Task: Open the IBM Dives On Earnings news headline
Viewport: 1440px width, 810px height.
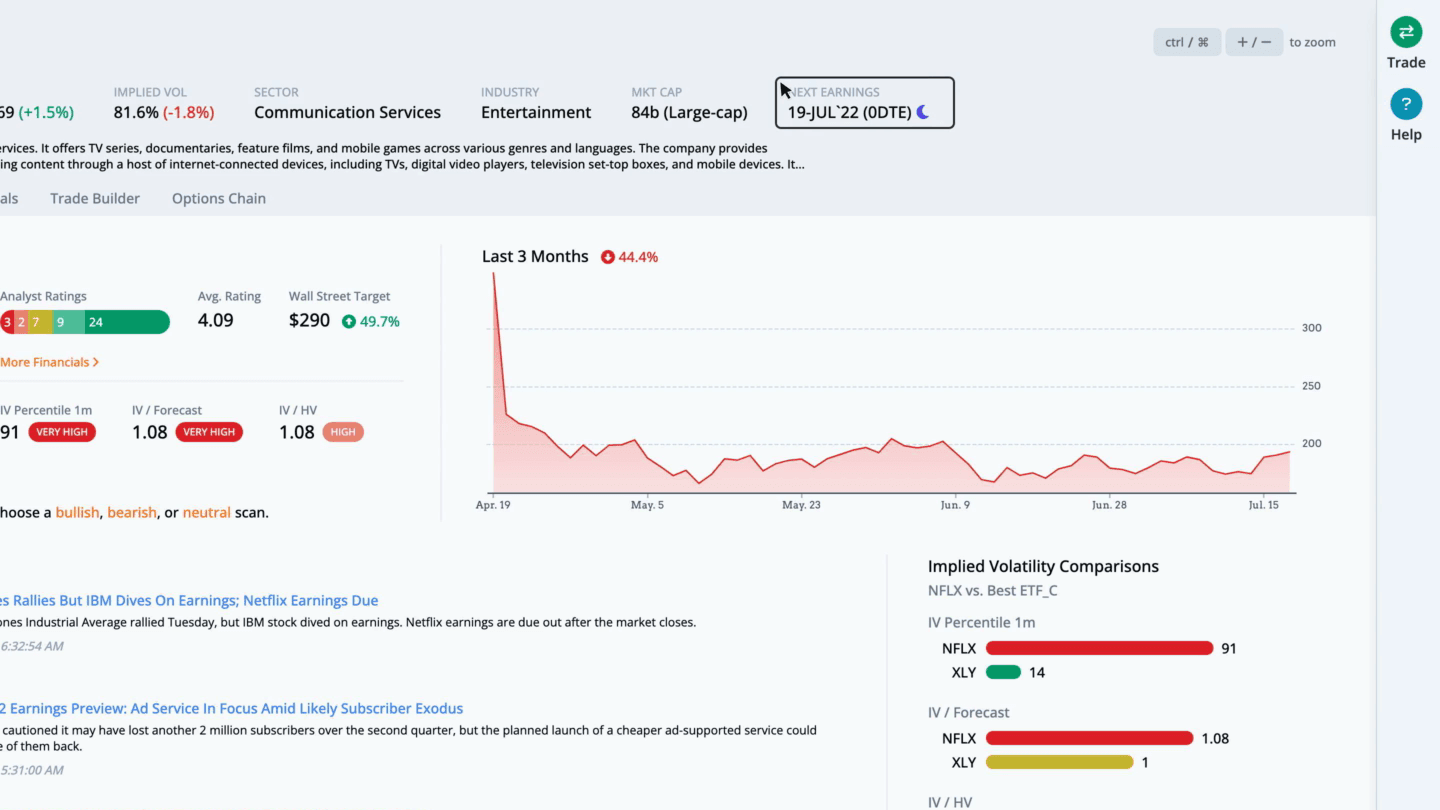Action: pyautogui.click(x=189, y=600)
